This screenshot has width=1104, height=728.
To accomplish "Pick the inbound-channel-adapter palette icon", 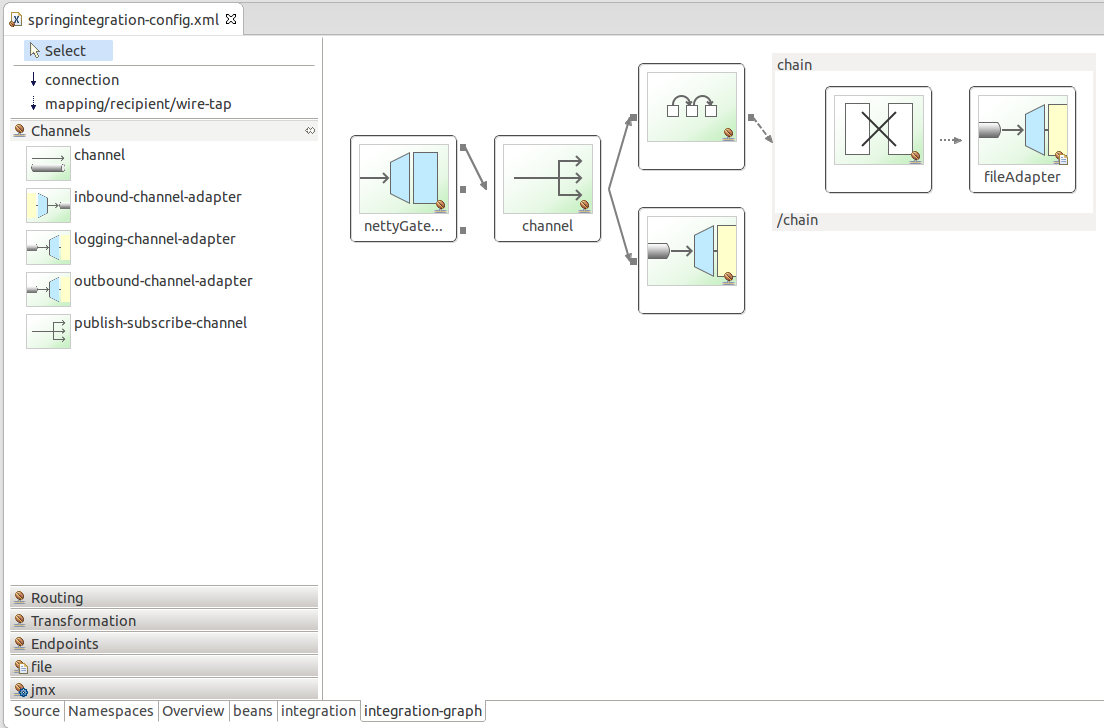I will (49, 205).
